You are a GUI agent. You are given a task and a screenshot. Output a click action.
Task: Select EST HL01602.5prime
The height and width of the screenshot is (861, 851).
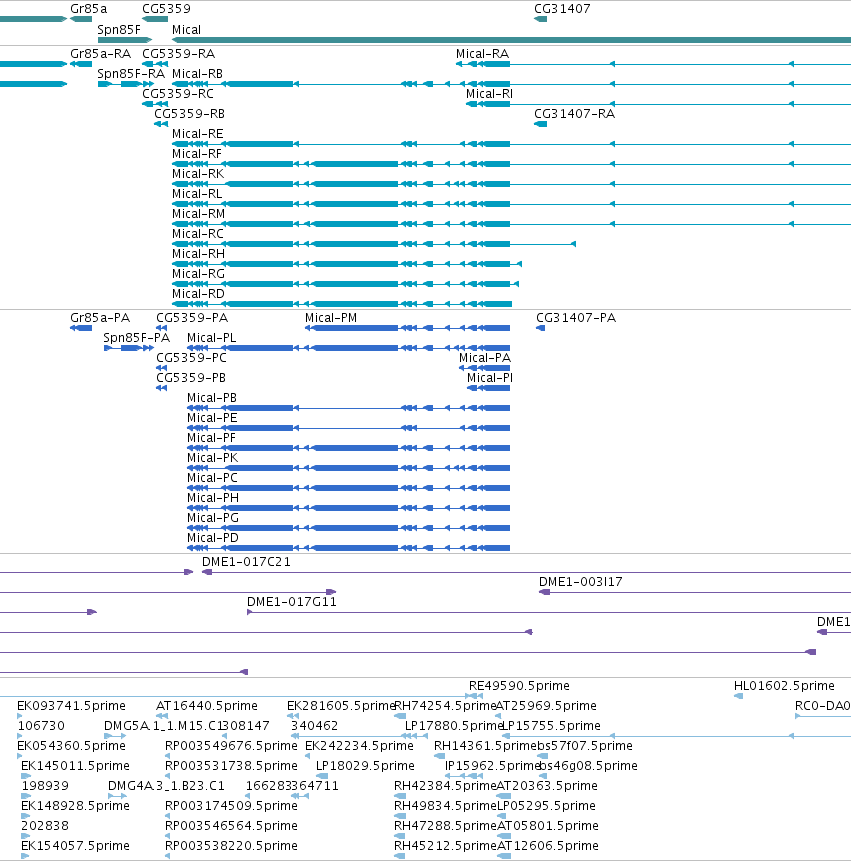pyautogui.click(x=784, y=686)
